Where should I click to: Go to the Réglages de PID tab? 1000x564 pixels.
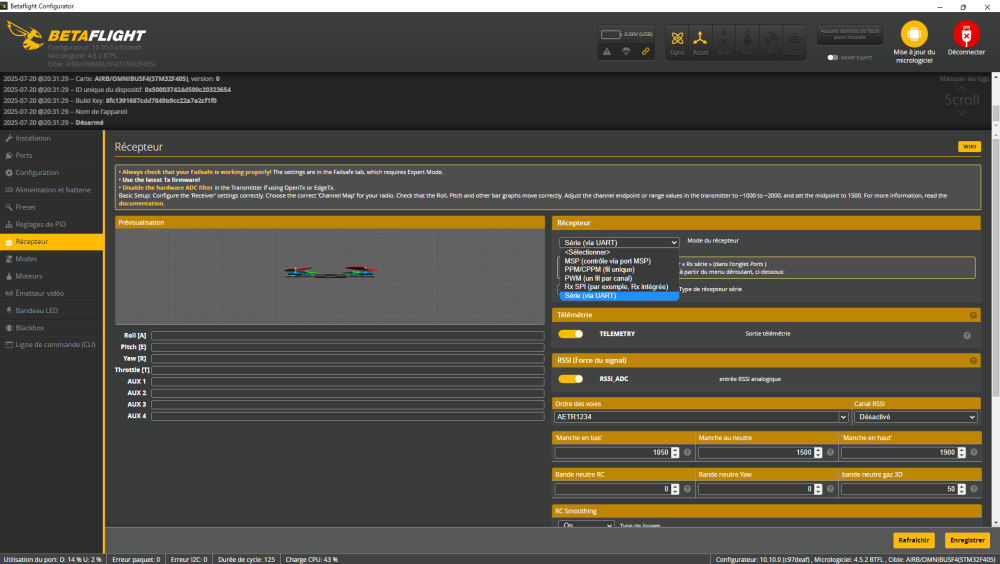click(x=40, y=224)
